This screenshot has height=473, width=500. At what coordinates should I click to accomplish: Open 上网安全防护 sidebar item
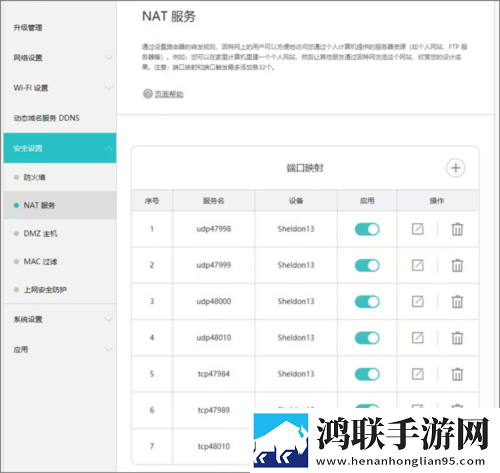pos(45,290)
